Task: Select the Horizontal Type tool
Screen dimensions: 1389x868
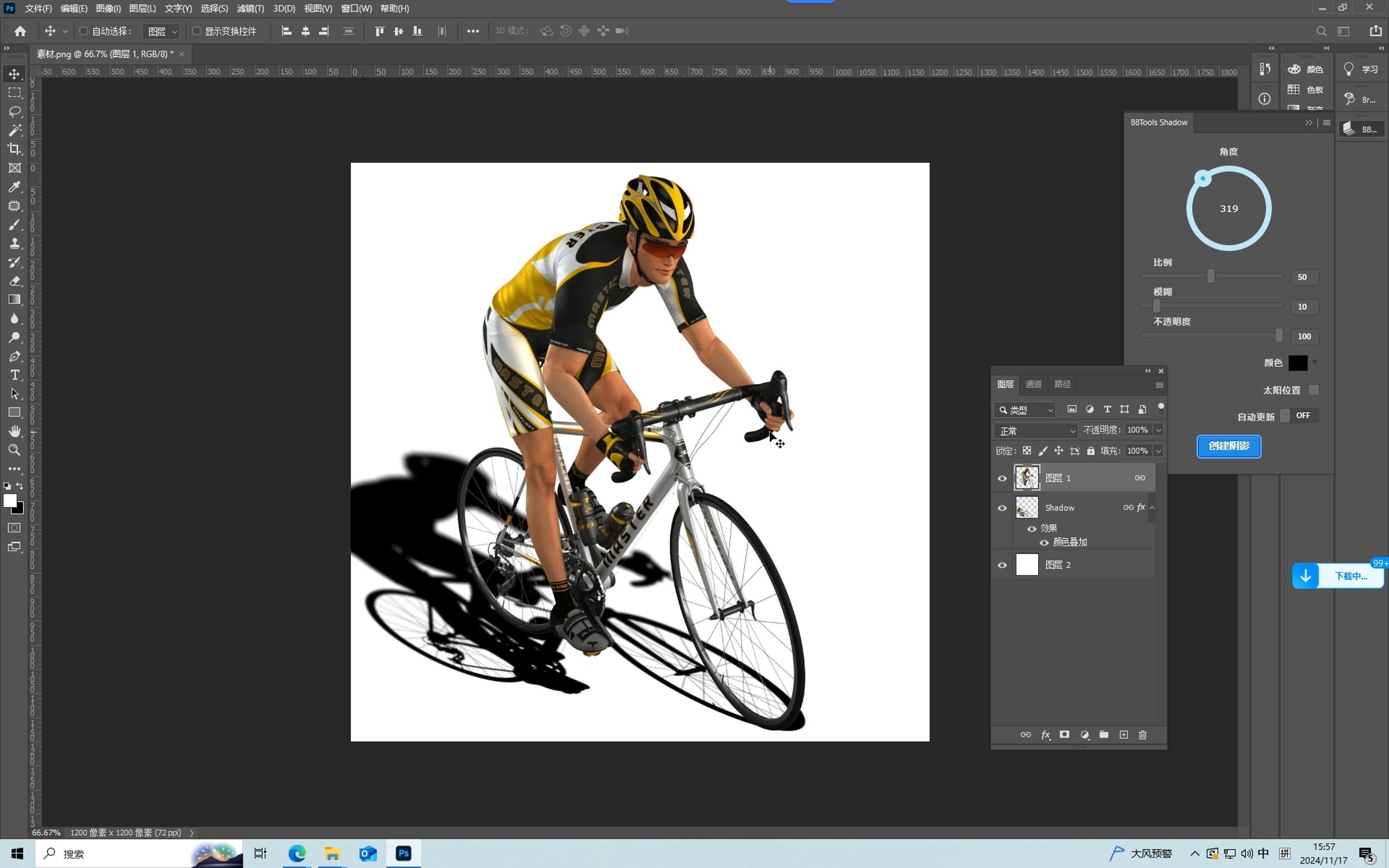Action: pyautogui.click(x=14, y=375)
